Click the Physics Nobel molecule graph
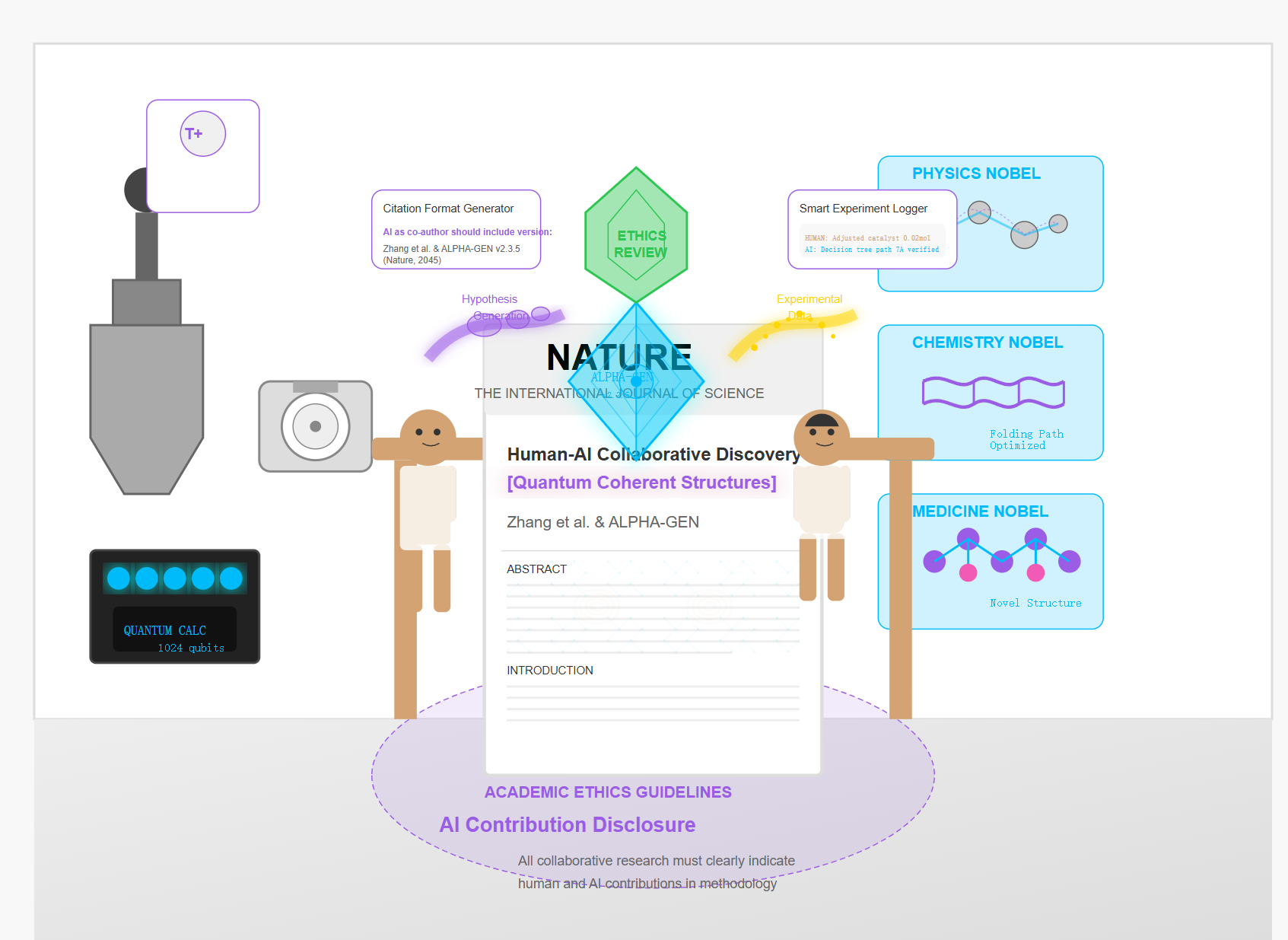The image size is (1288, 940). 1012,224
